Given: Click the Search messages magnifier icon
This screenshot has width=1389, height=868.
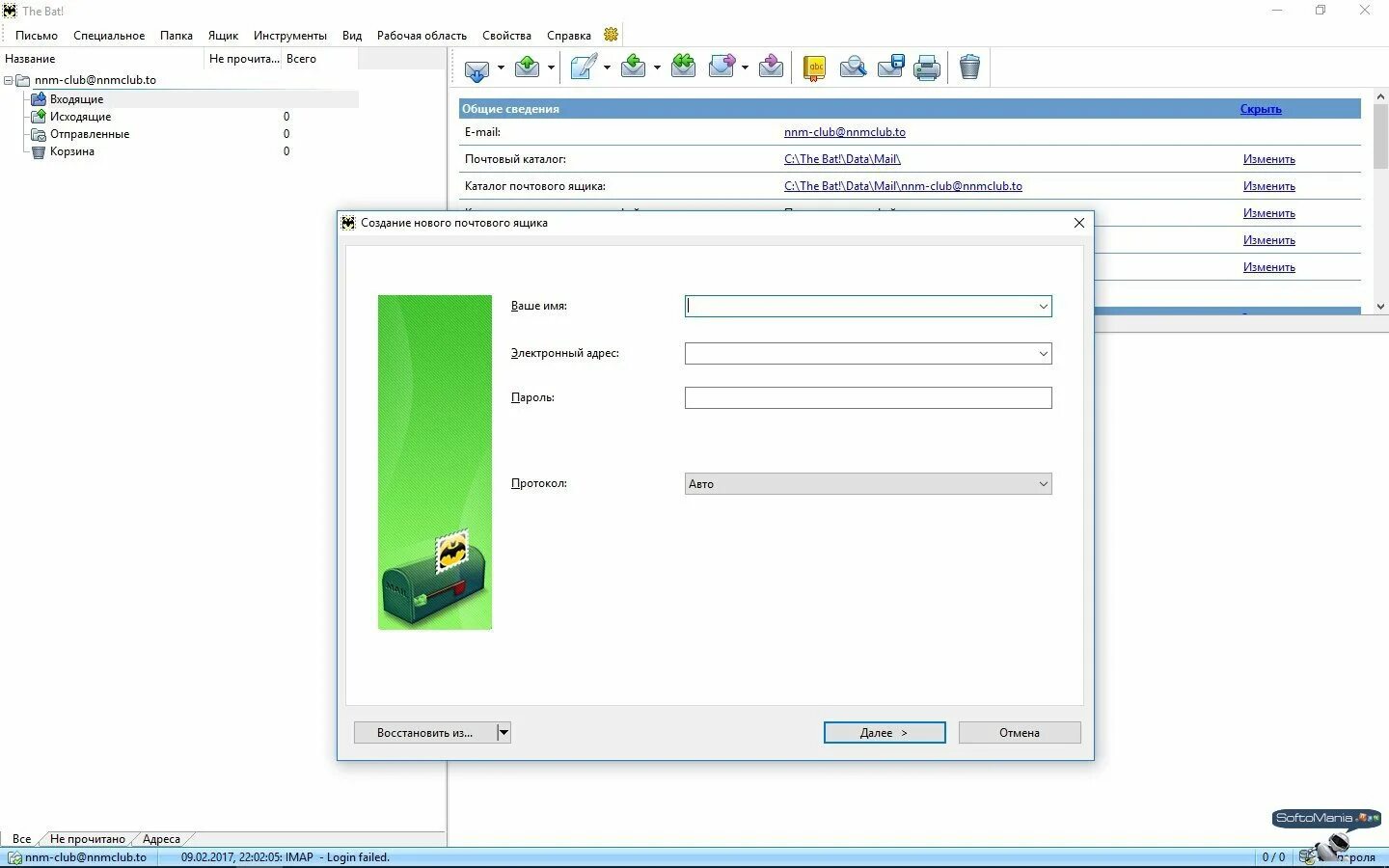Looking at the screenshot, I should click(853, 67).
